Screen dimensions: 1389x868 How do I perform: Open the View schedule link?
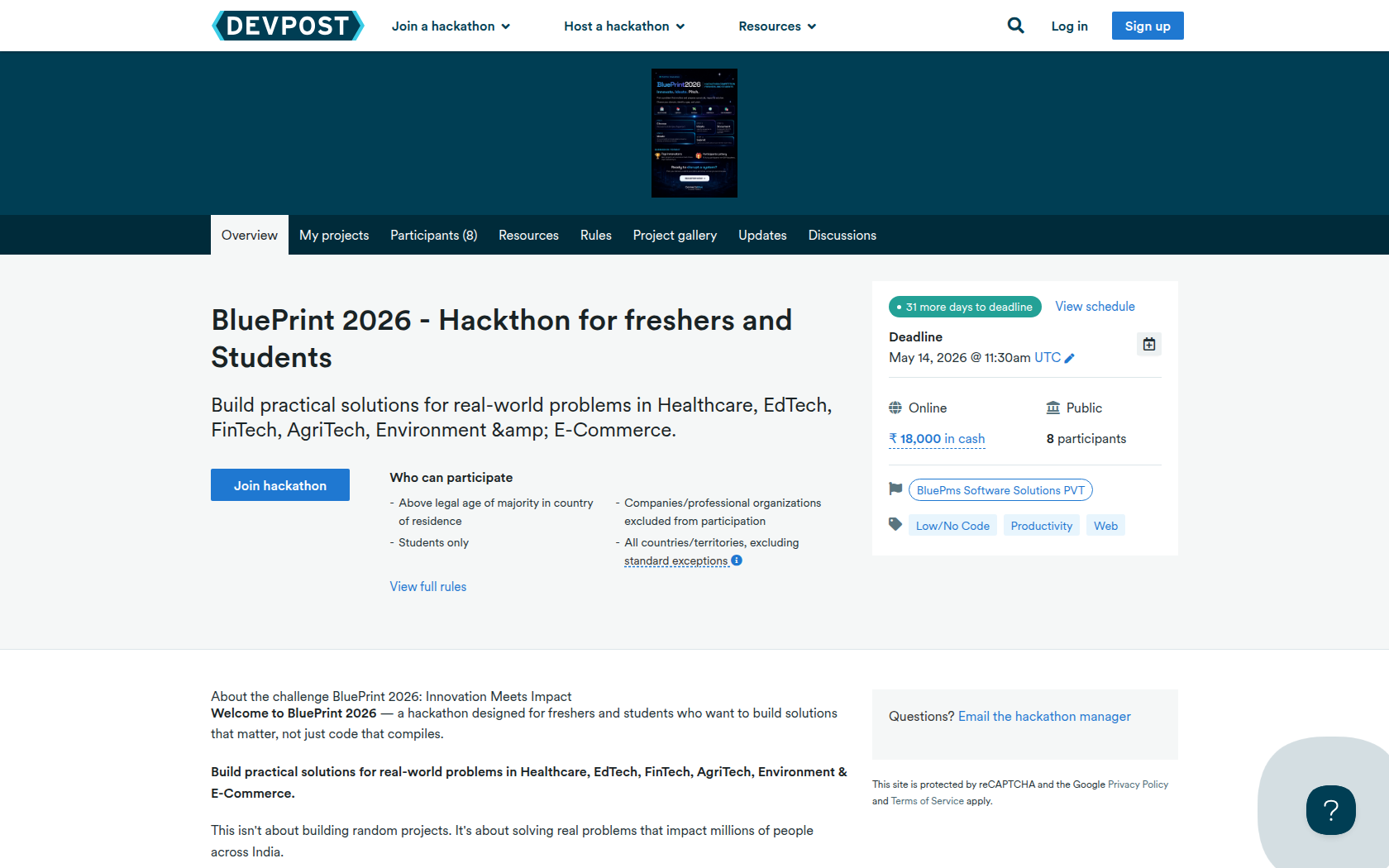click(1095, 307)
